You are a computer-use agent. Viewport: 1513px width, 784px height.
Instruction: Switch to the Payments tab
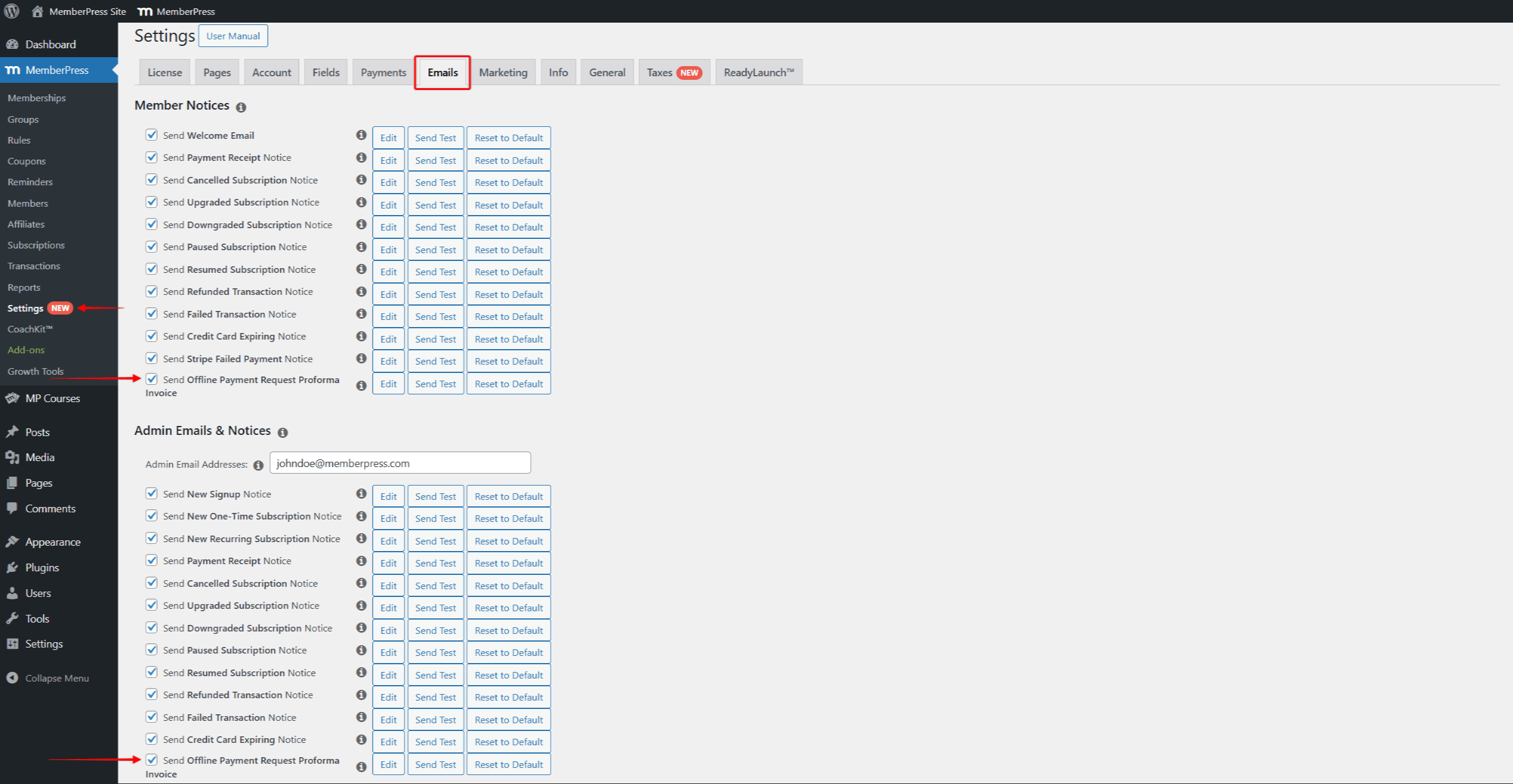click(x=383, y=72)
